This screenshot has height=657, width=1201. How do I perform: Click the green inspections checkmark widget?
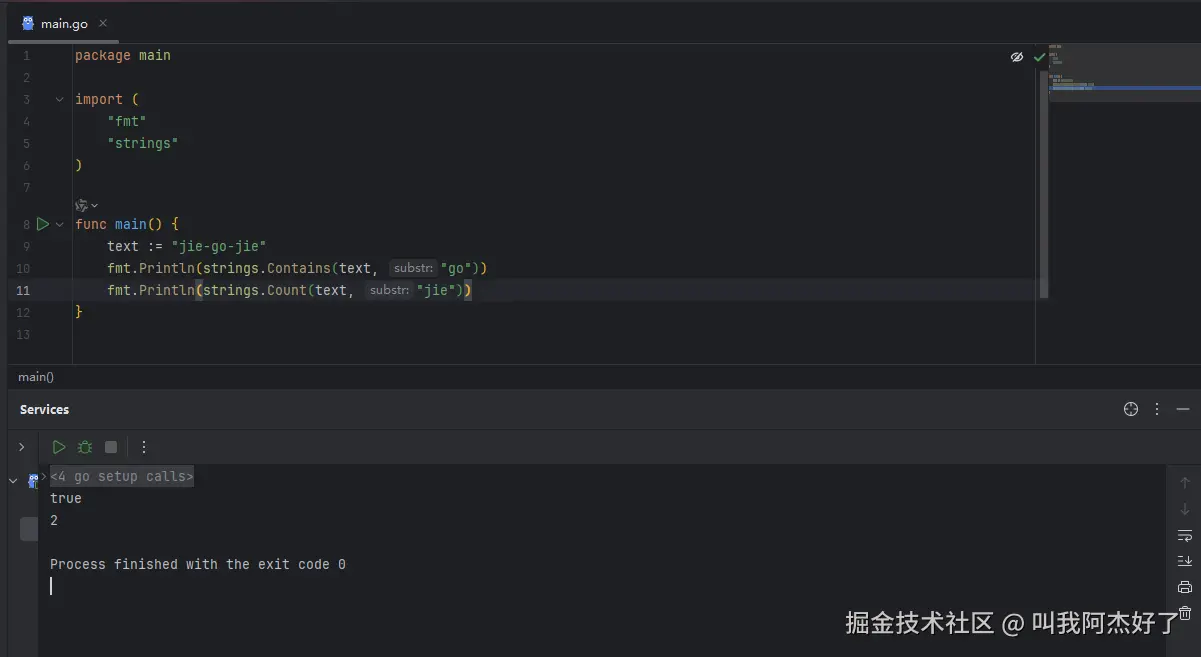click(1039, 57)
